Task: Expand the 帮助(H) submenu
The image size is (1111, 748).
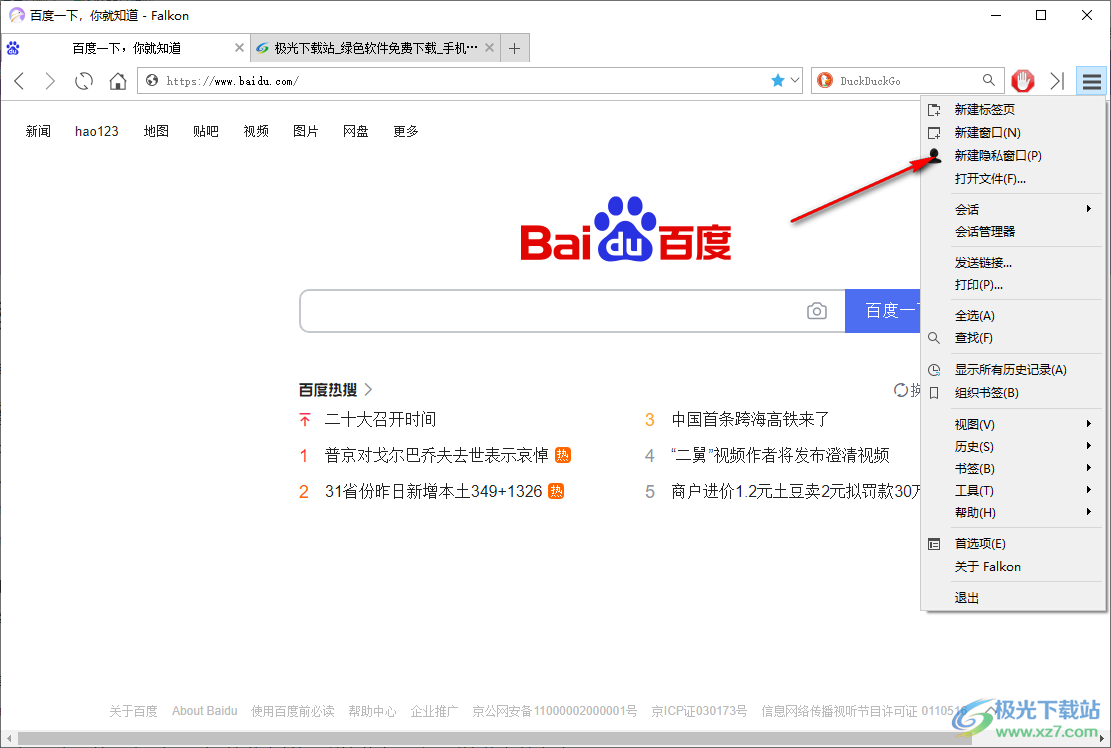Action: click(1013, 512)
